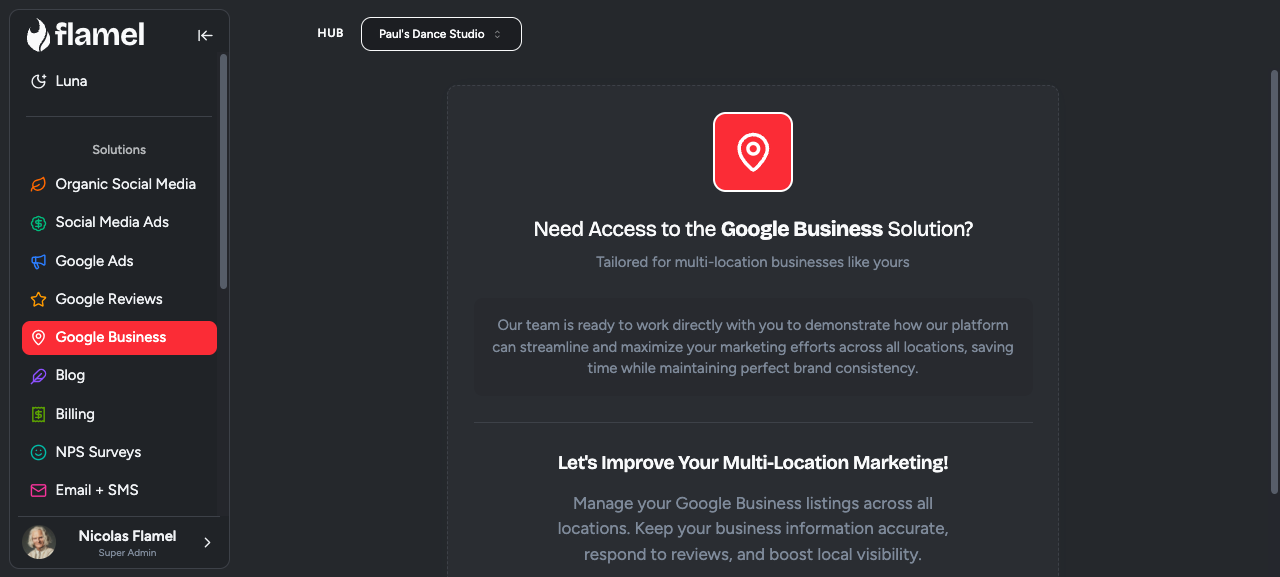Screen dimensions: 1280x577
Task: Select Google Ads in sidebar
Action: (x=119, y=261)
